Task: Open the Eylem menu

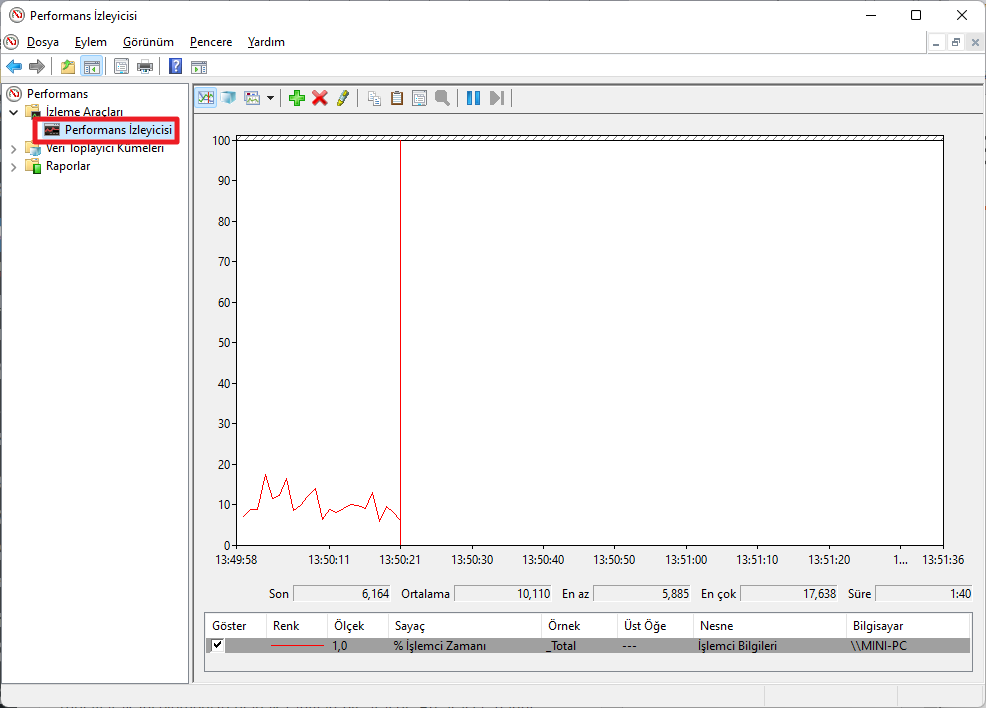Action: click(90, 42)
